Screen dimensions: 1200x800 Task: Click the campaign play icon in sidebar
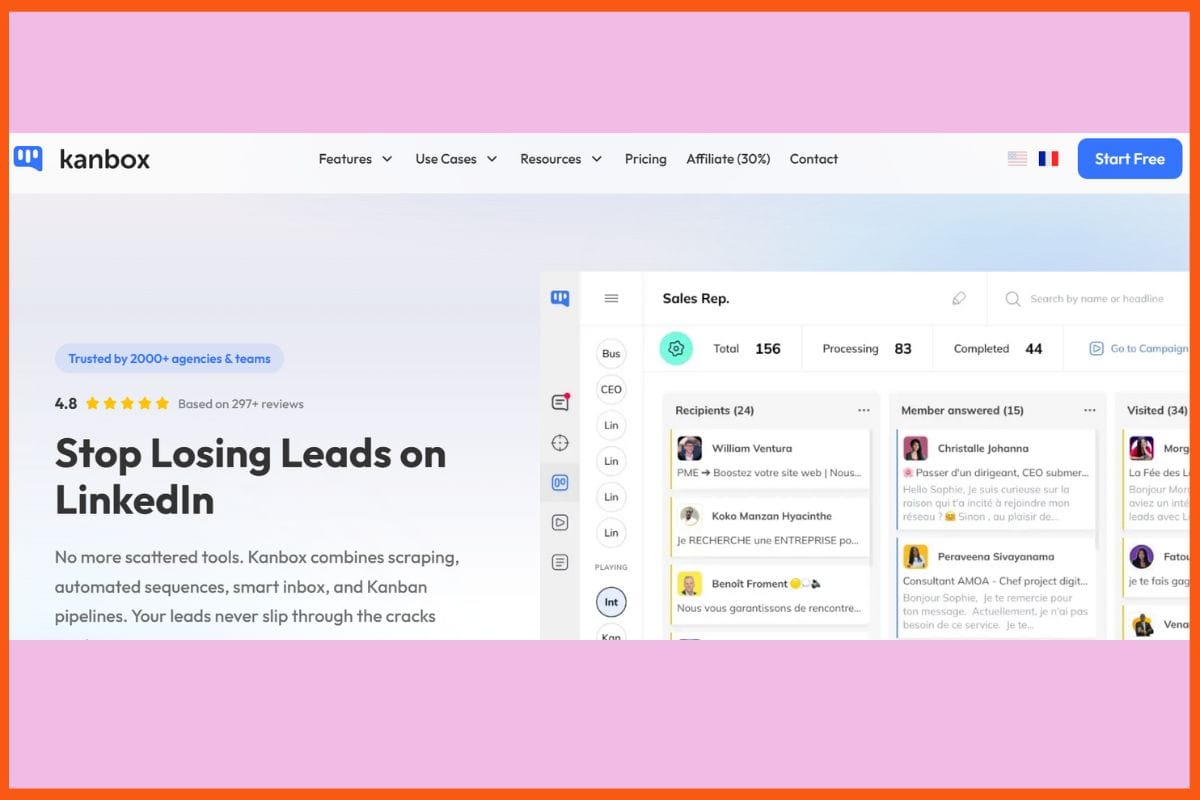click(560, 522)
